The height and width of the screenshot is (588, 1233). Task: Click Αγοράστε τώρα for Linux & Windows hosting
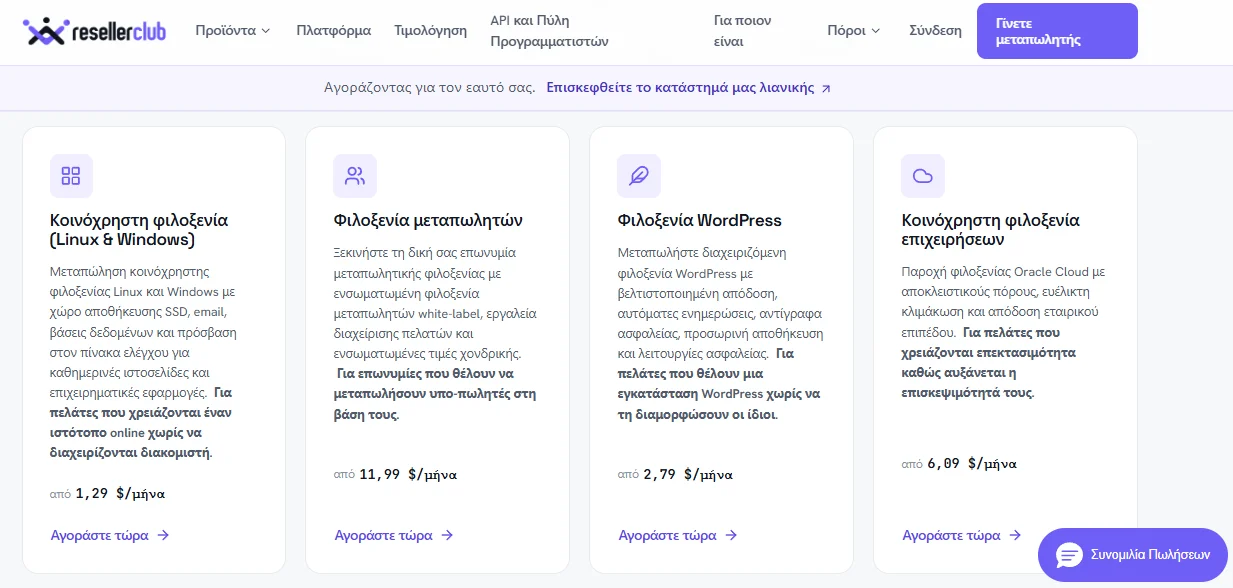pyautogui.click(x=110, y=535)
